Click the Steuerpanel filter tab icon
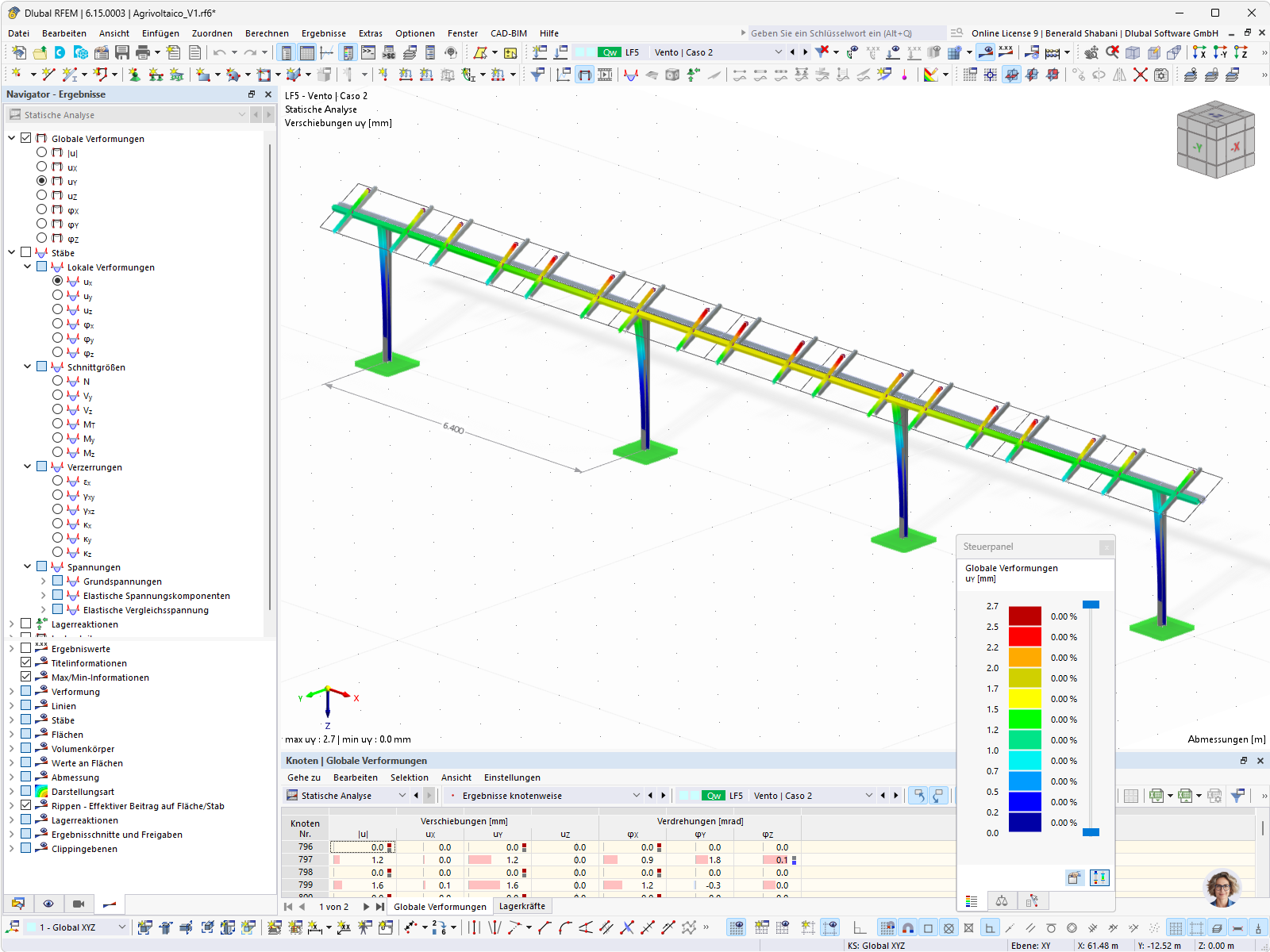This screenshot has height=952, width=1270. coord(1032,901)
